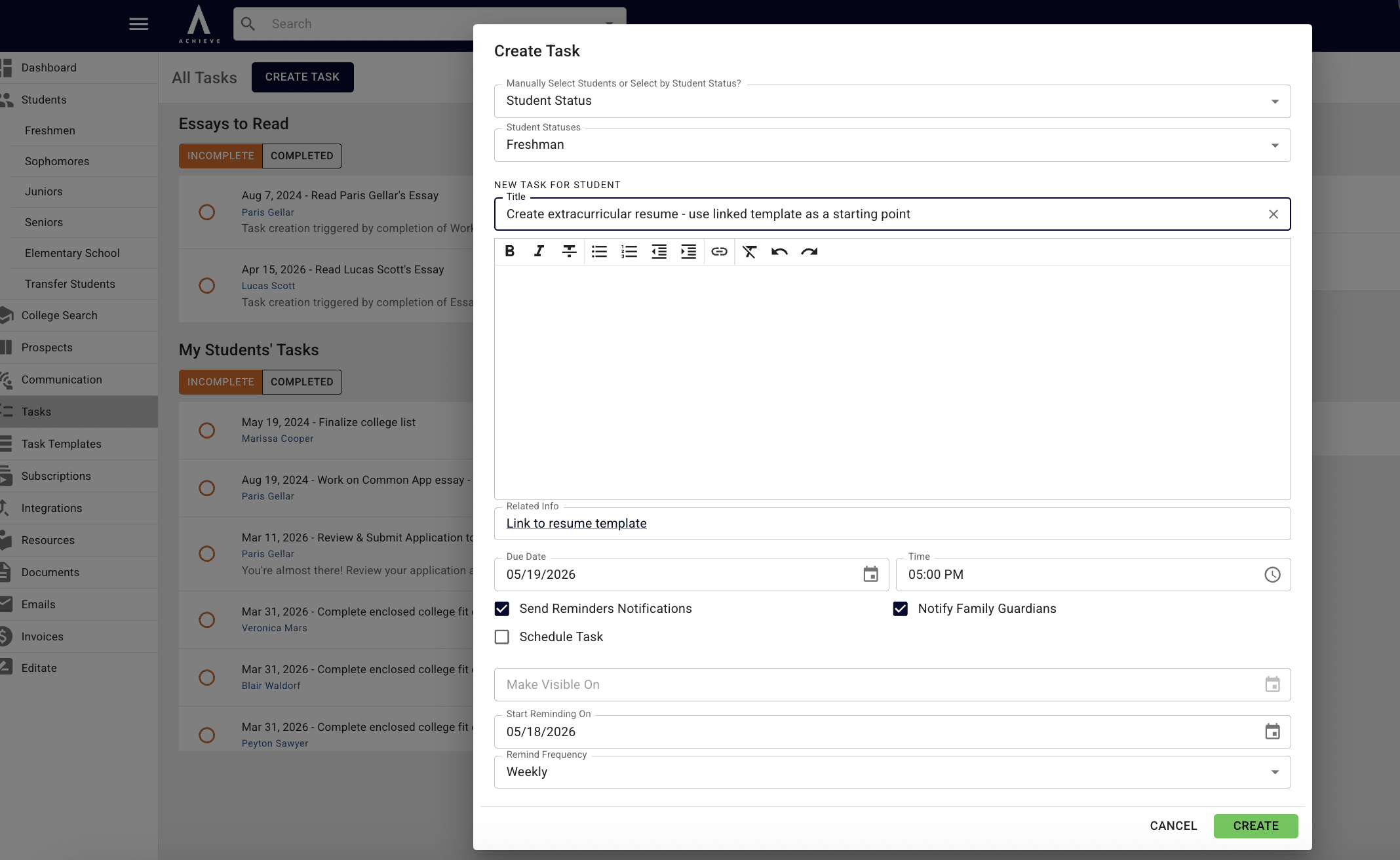Open Communication in the sidebar
This screenshot has height=860, width=1400.
pyautogui.click(x=79, y=380)
